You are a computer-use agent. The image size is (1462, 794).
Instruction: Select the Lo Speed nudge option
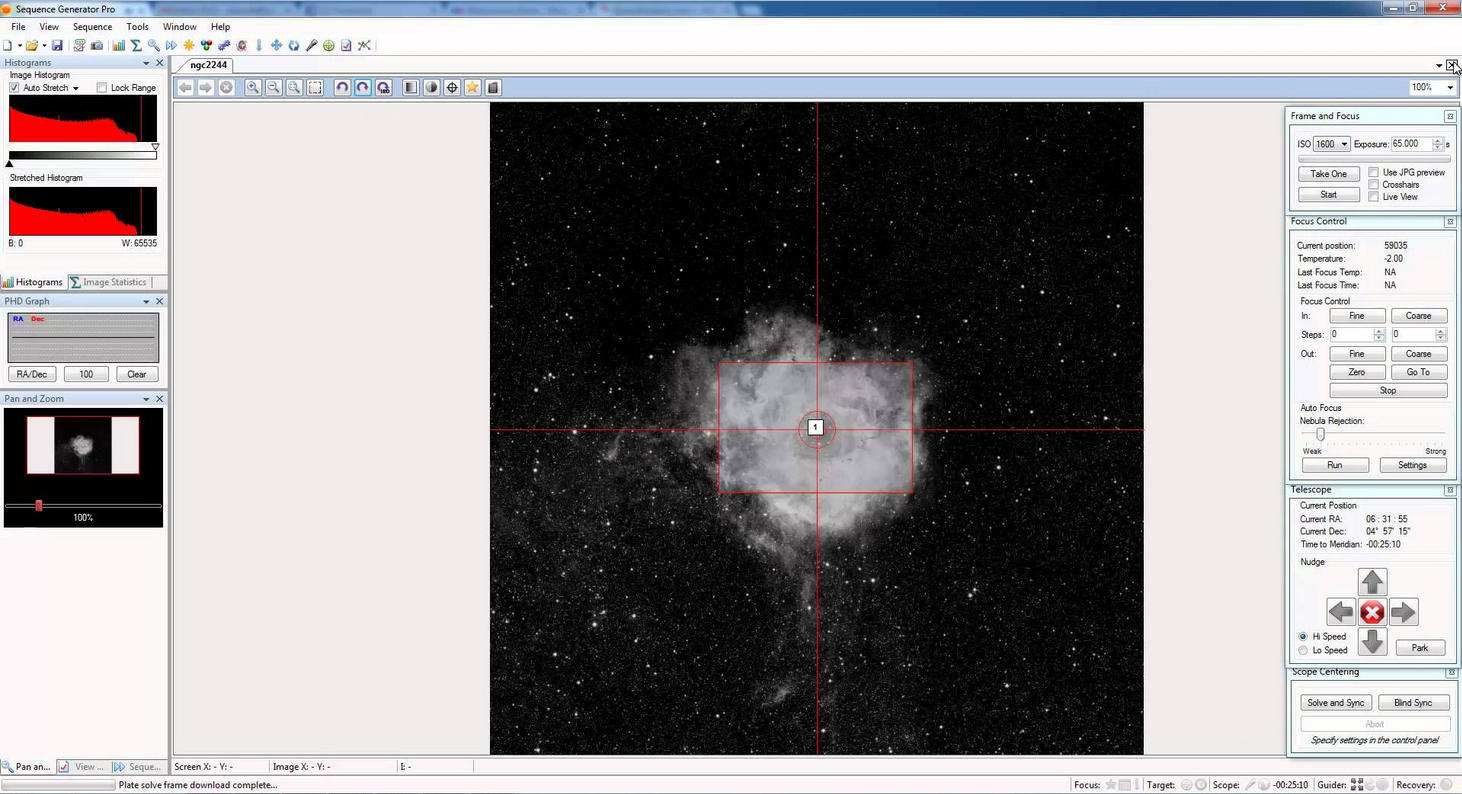click(x=1303, y=650)
